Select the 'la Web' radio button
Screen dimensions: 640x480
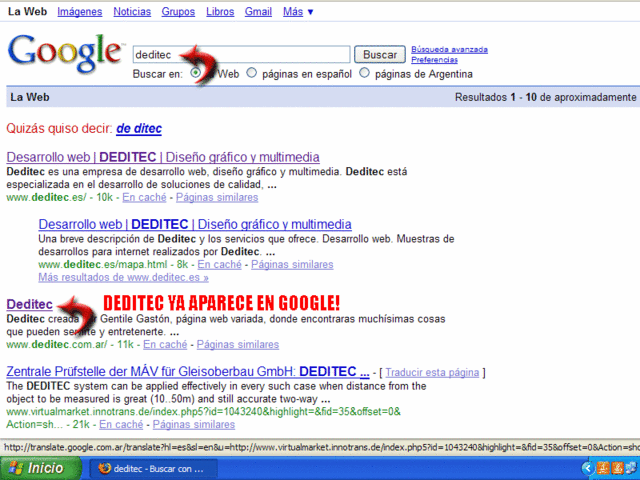(x=196, y=73)
